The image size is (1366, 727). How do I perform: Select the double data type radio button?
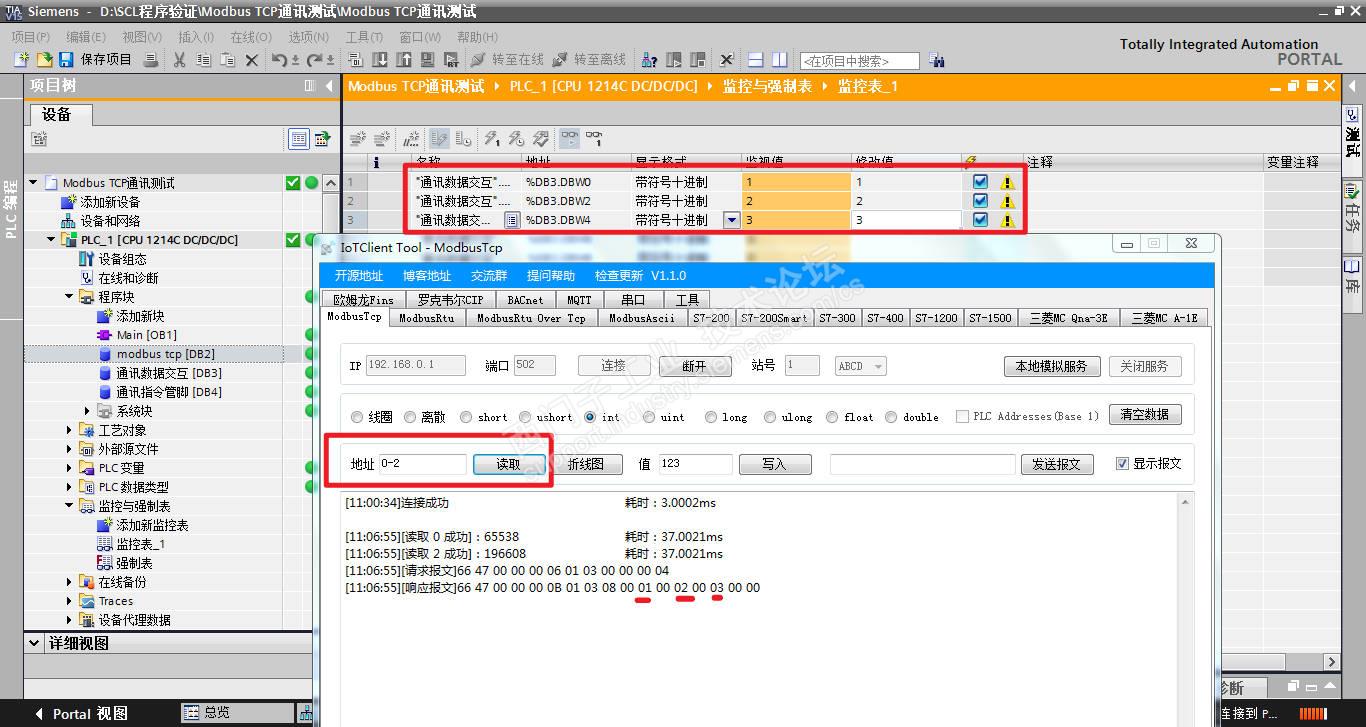[891, 417]
